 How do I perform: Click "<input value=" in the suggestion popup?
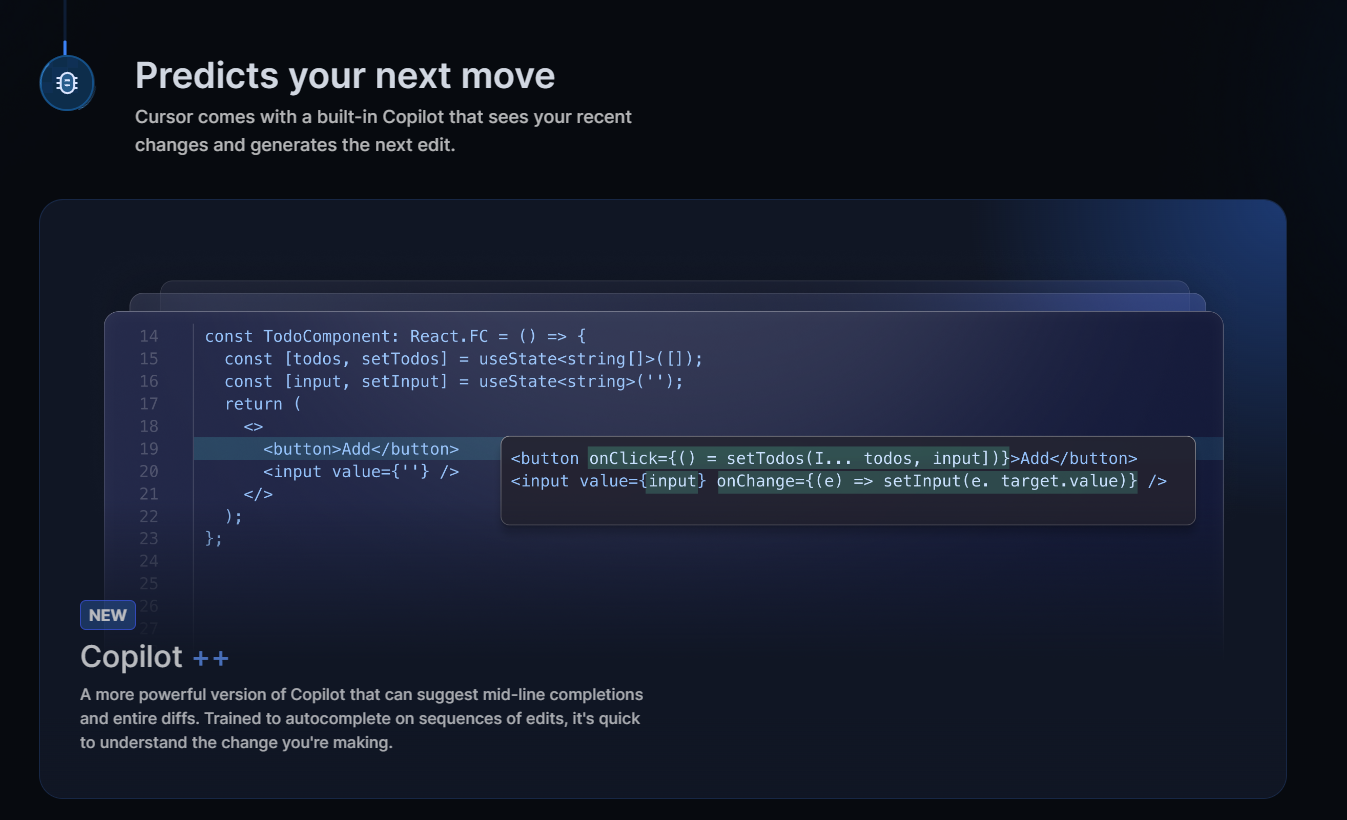pyautogui.click(x=574, y=481)
